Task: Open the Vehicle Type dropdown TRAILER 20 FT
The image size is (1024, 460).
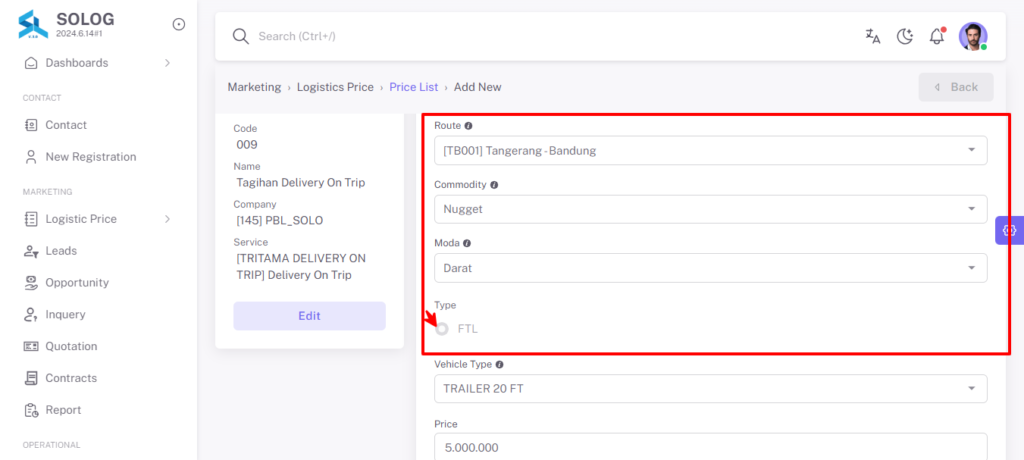Action: coord(711,388)
